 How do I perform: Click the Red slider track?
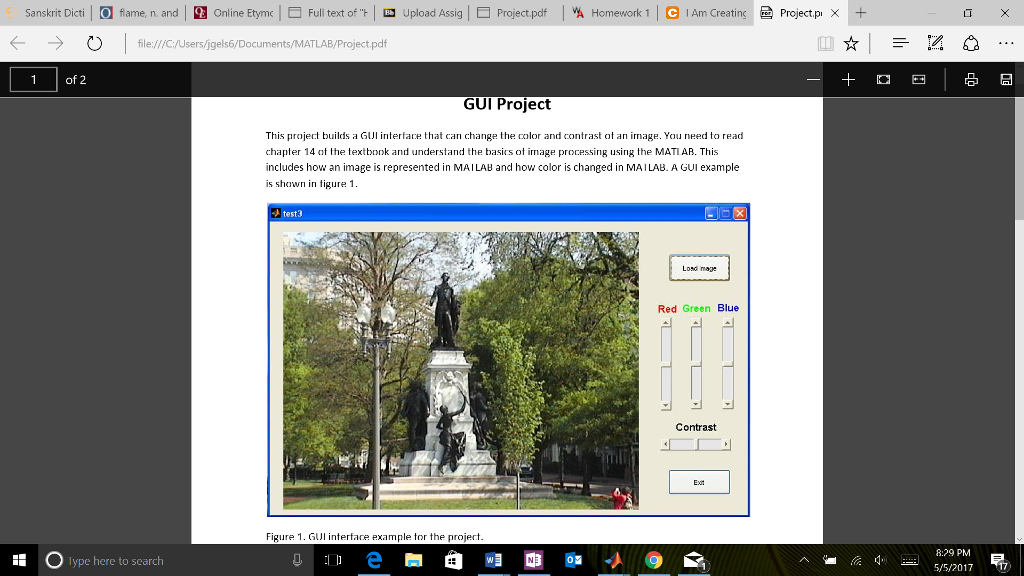(x=665, y=365)
